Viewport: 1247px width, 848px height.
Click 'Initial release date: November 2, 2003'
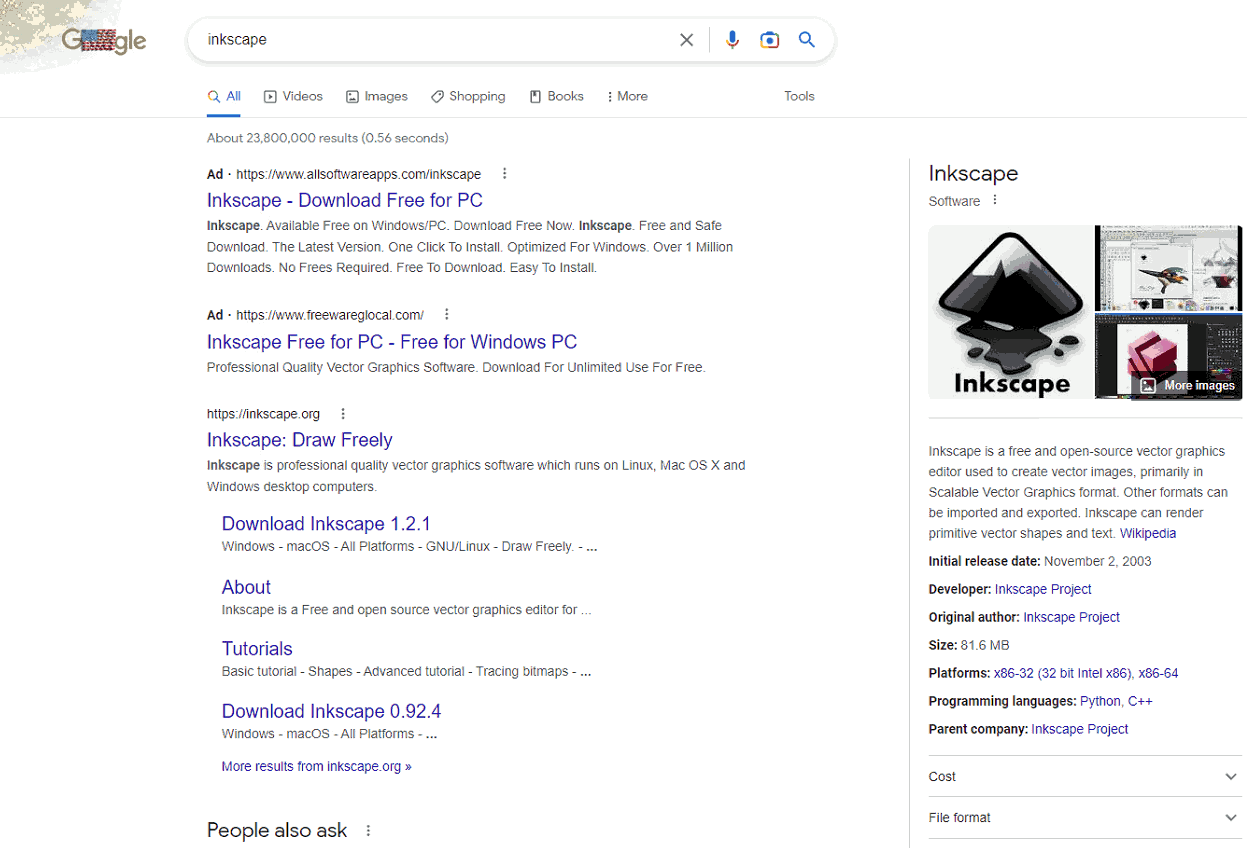1040,561
